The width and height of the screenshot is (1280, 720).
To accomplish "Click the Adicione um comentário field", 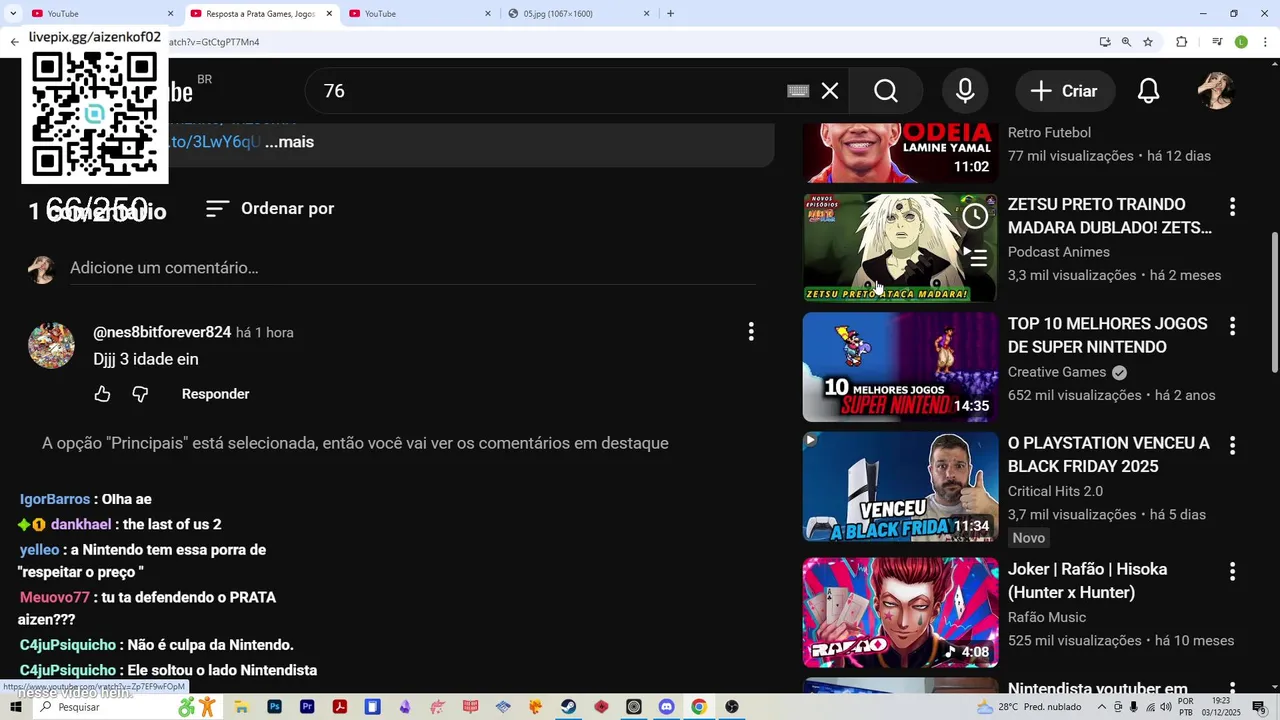I will click(412, 268).
